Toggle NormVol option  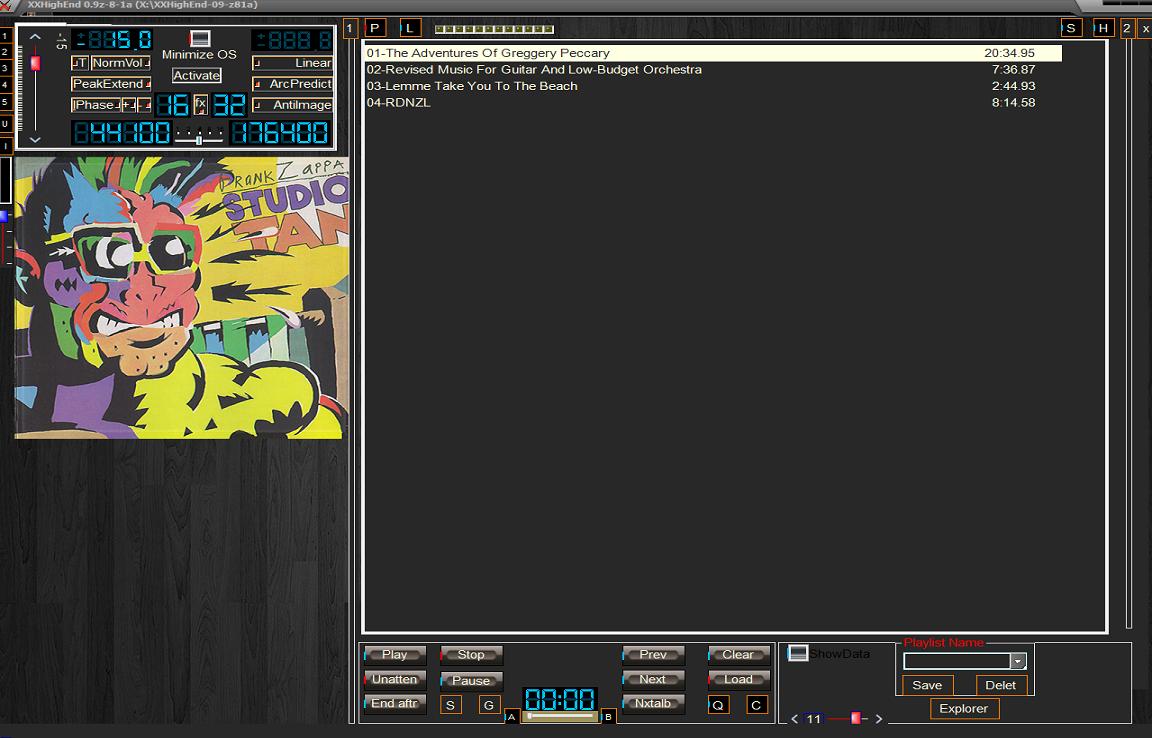(x=120, y=63)
